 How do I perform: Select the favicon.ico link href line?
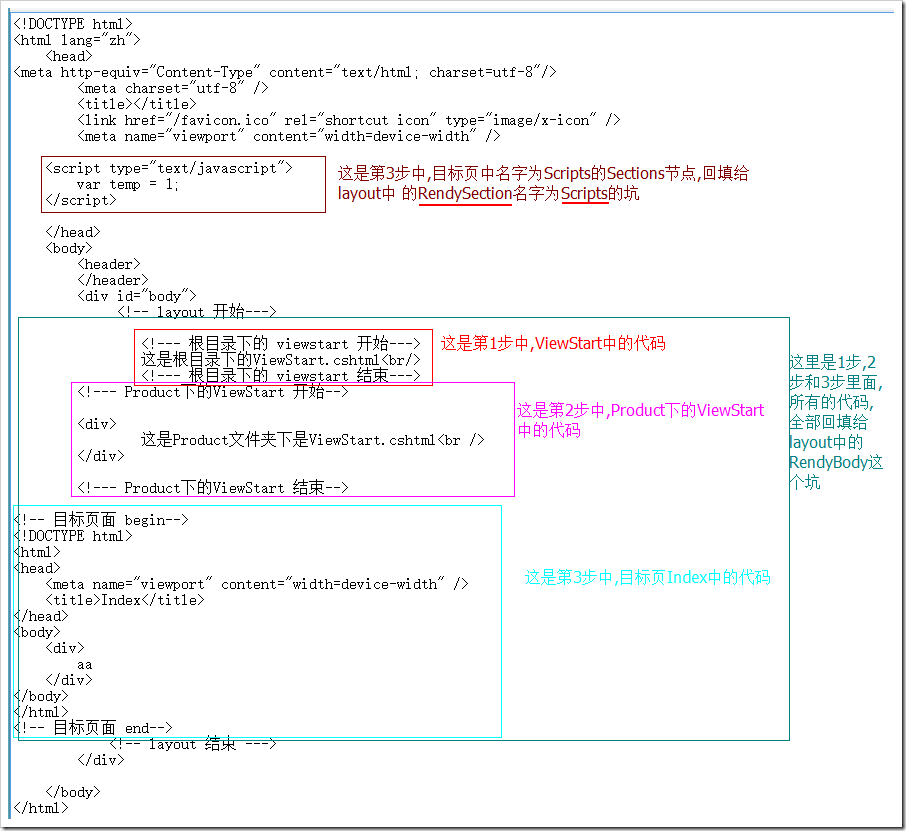[x=349, y=120]
